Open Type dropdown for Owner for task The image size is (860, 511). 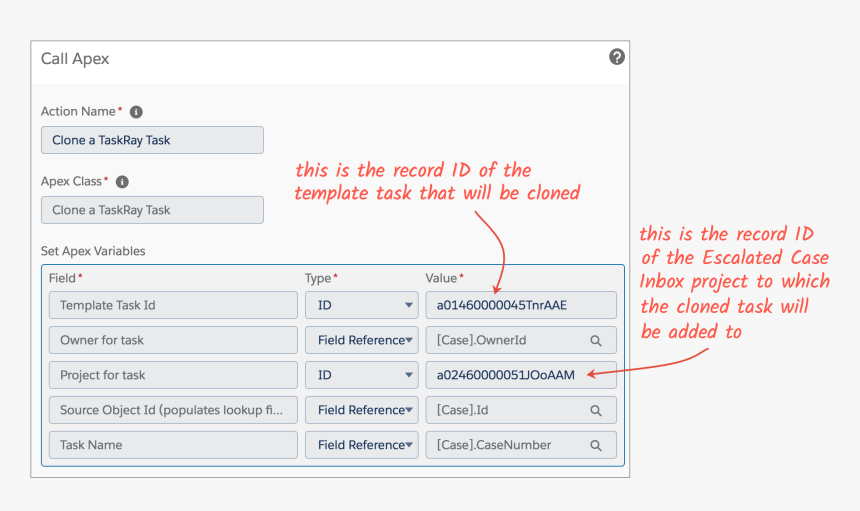coord(361,340)
